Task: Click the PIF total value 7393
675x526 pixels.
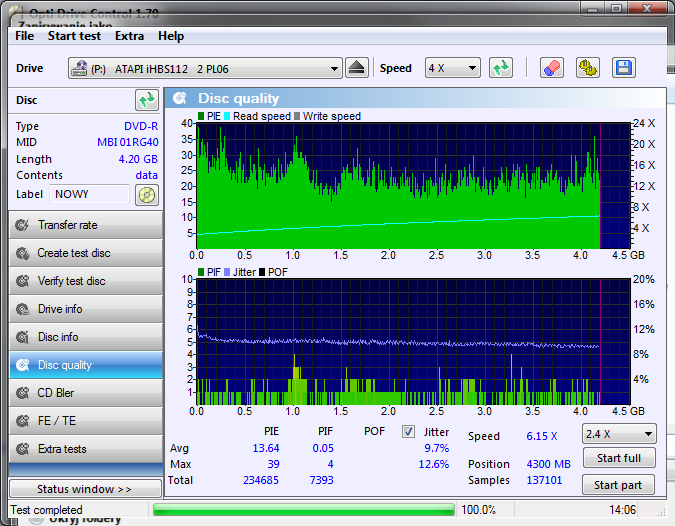Action: click(322, 480)
